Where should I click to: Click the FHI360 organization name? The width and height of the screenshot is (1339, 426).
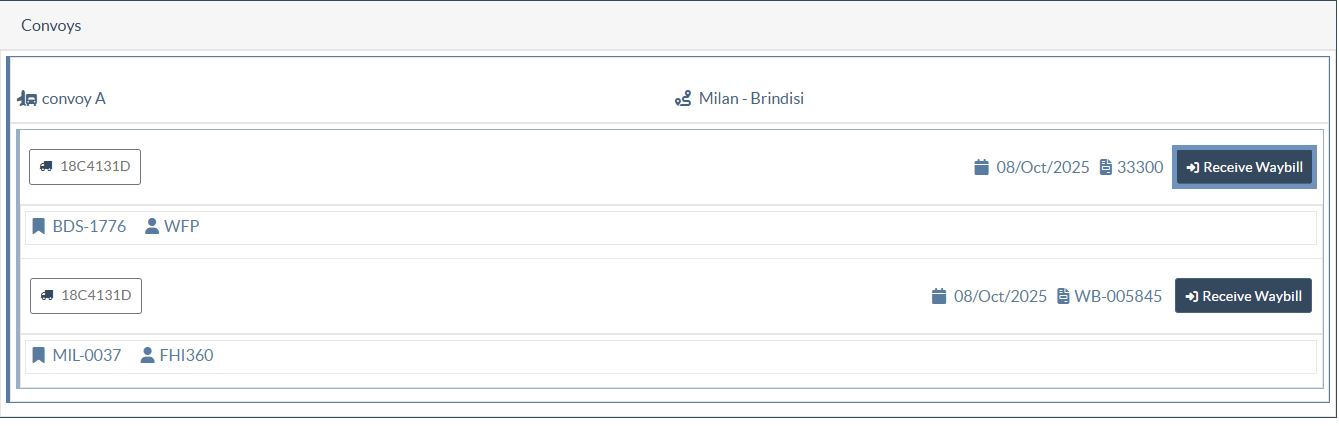(186, 355)
